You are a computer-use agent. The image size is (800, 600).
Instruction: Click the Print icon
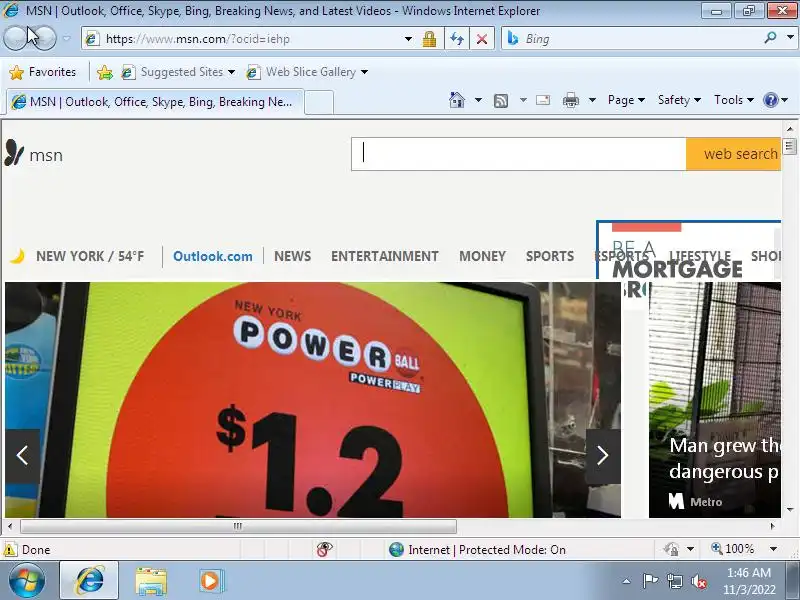[x=570, y=100]
